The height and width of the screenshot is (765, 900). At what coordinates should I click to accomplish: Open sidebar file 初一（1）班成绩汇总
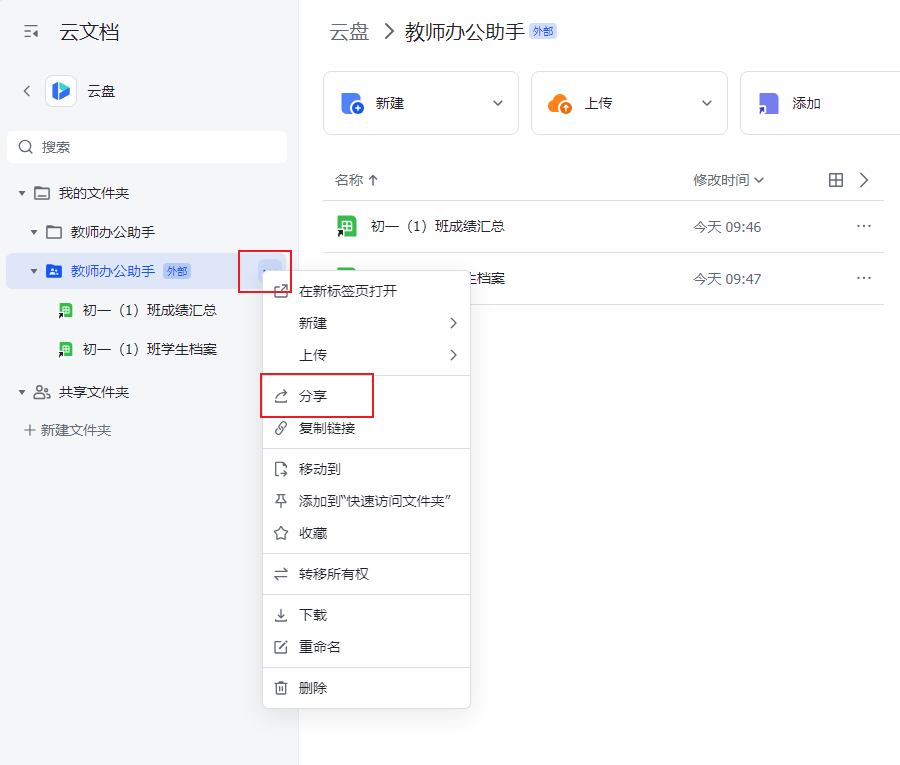[x=150, y=310]
